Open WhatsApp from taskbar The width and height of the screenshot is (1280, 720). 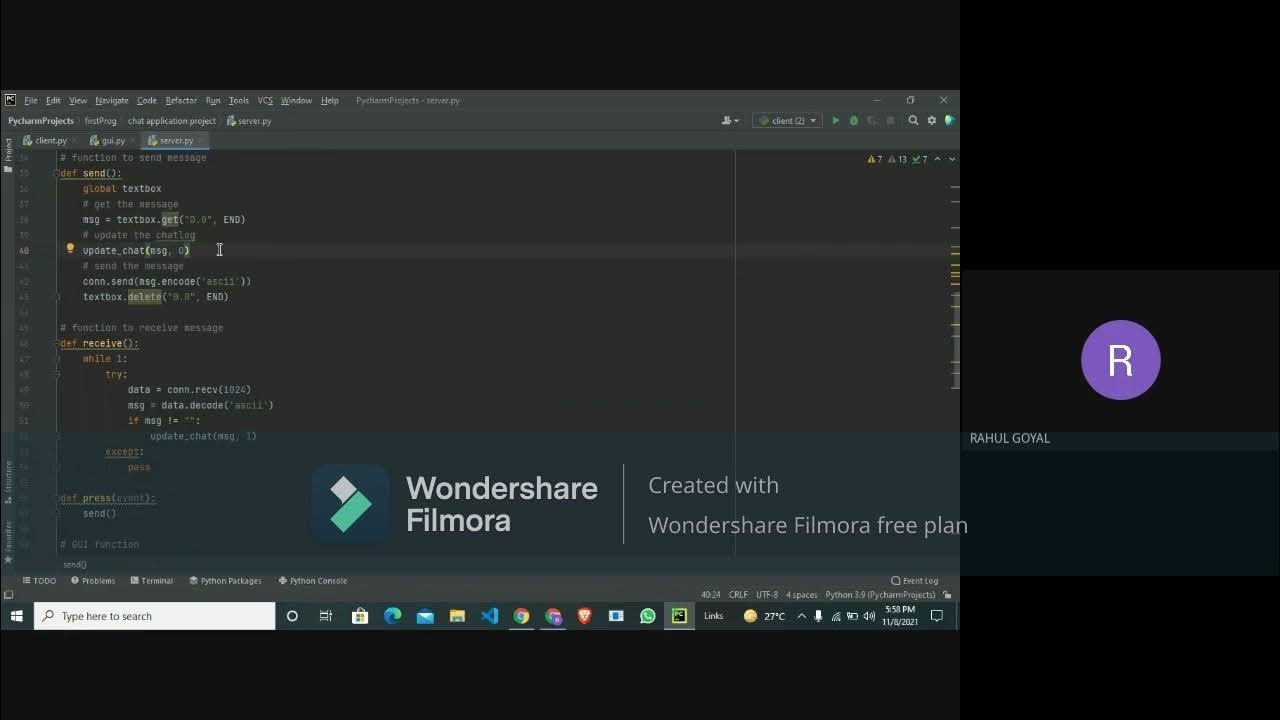648,616
